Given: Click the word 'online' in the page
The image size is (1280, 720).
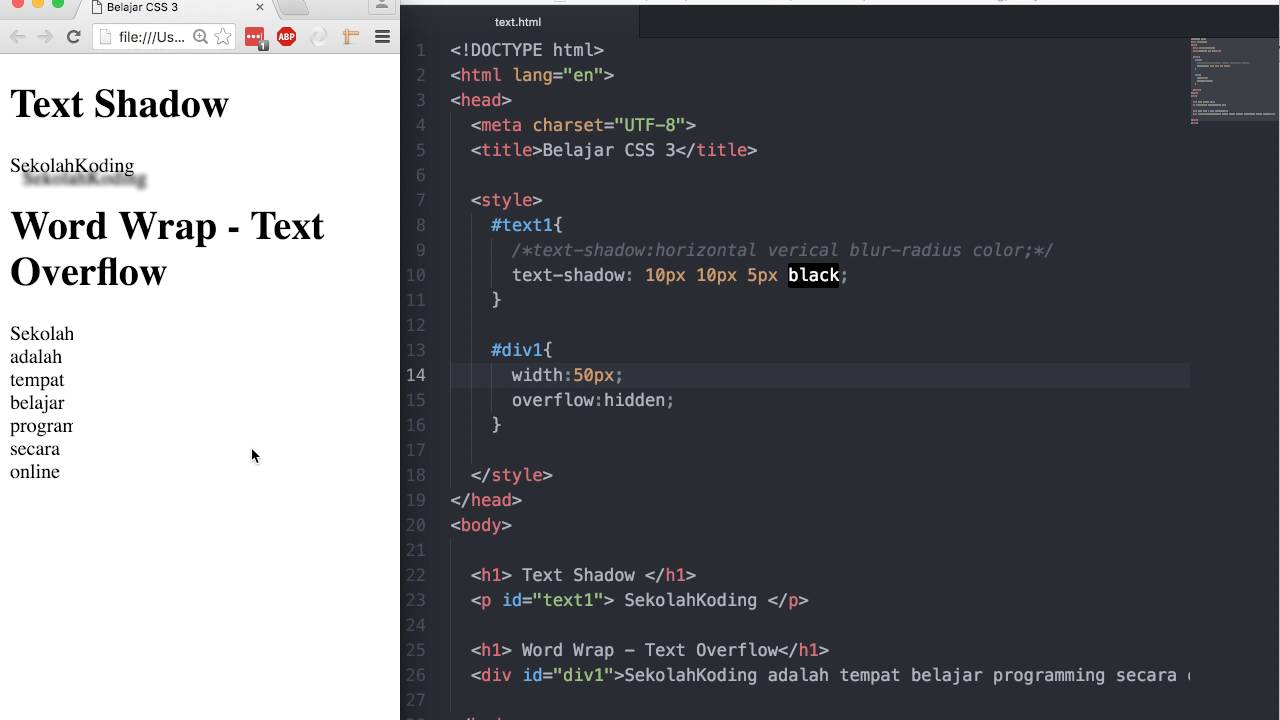Looking at the screenshot, I should coord(35,472).
